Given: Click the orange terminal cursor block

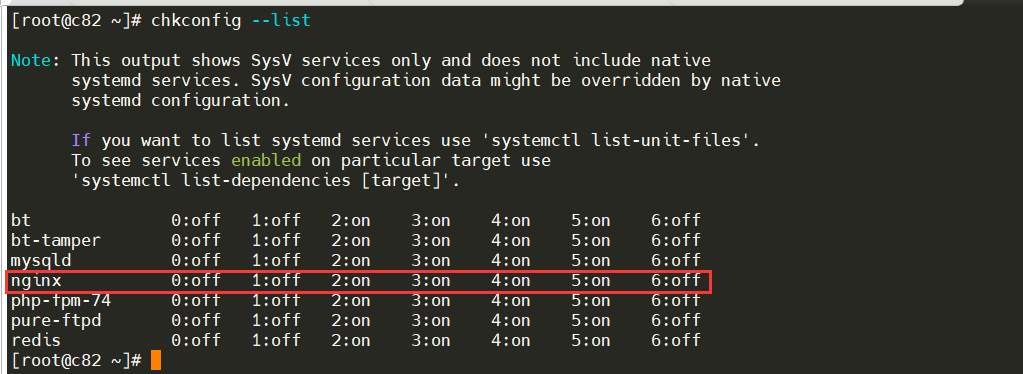Looking at the screenshot, I should tap(155, 360).
